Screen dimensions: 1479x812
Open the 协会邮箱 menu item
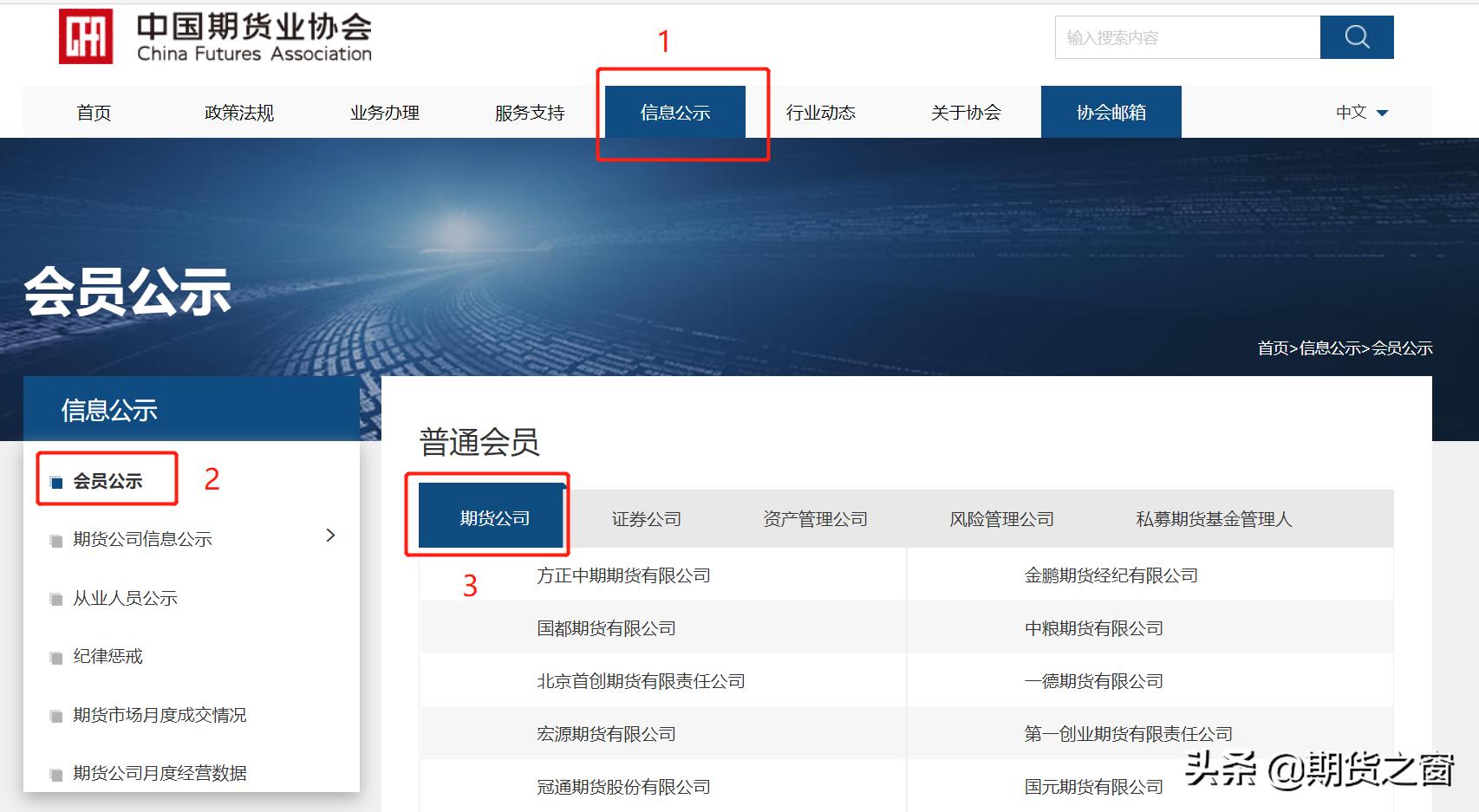point(1111,112)
